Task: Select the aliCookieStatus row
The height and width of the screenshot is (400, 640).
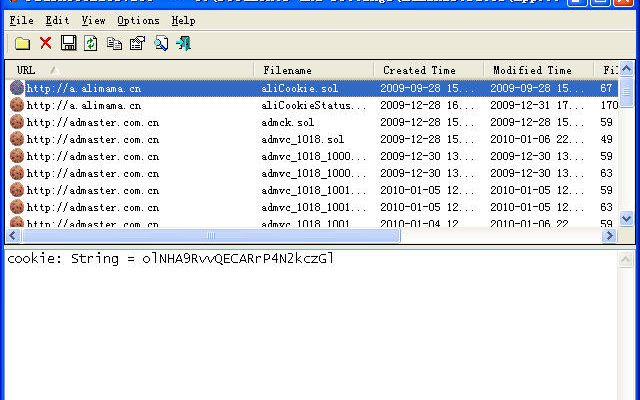Action: 313,105
